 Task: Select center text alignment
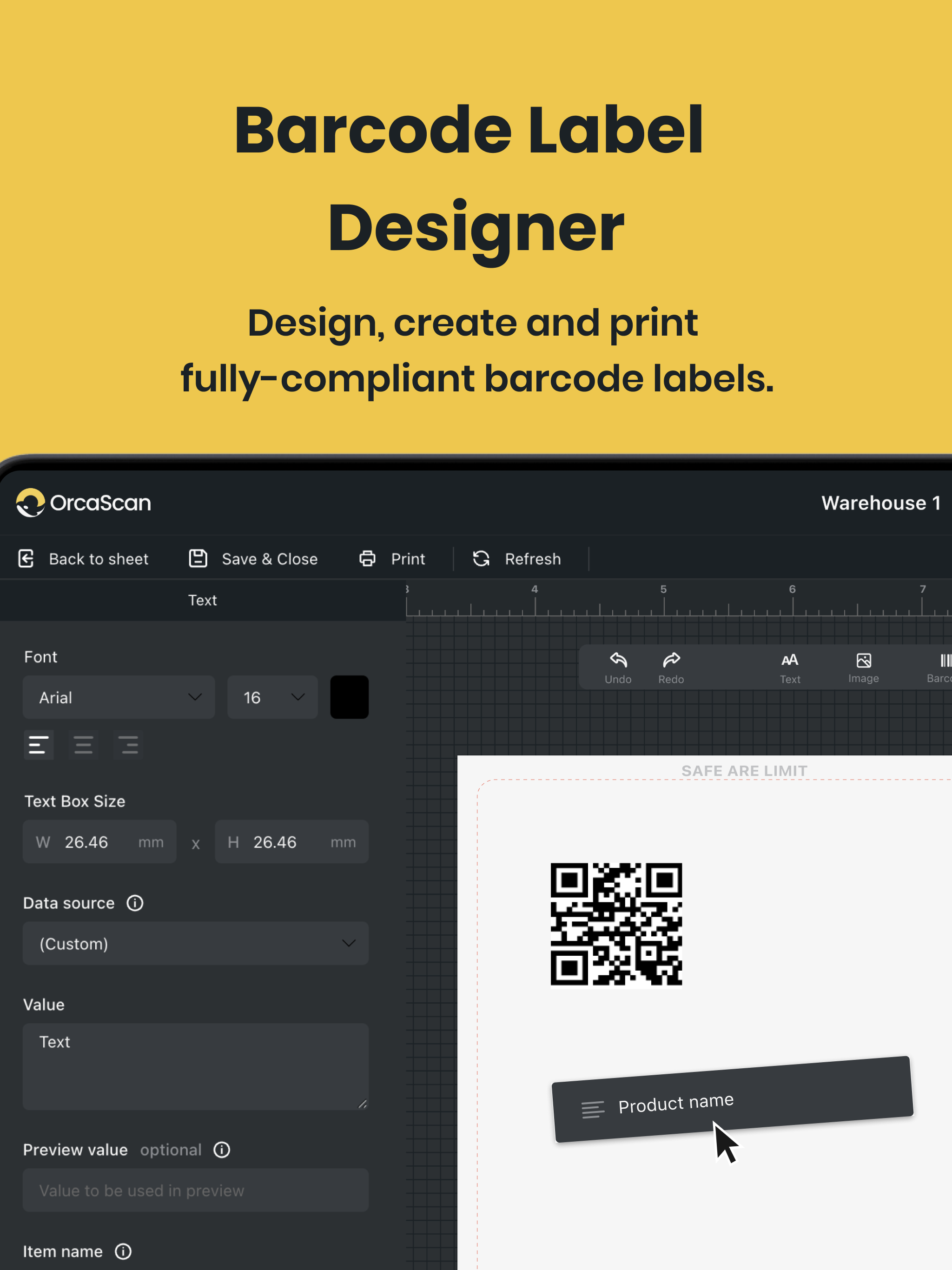pos(83,745)
